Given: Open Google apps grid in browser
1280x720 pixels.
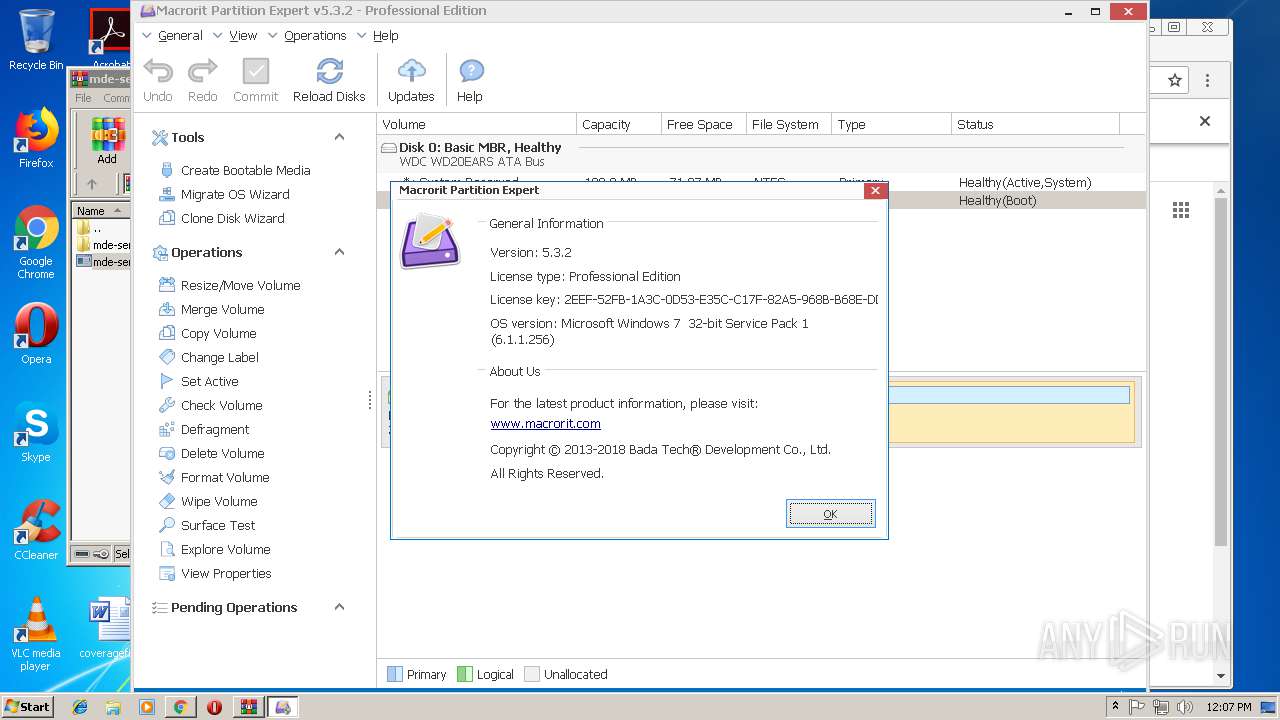Looking at the screenshot, I should 1181,209.
